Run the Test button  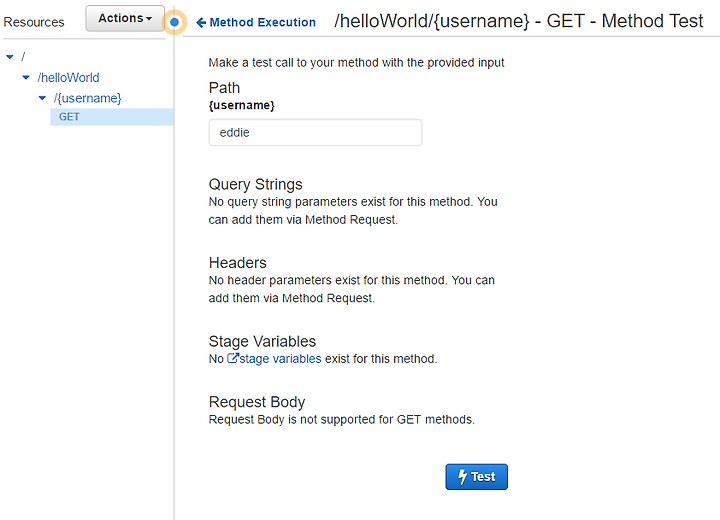477,477
